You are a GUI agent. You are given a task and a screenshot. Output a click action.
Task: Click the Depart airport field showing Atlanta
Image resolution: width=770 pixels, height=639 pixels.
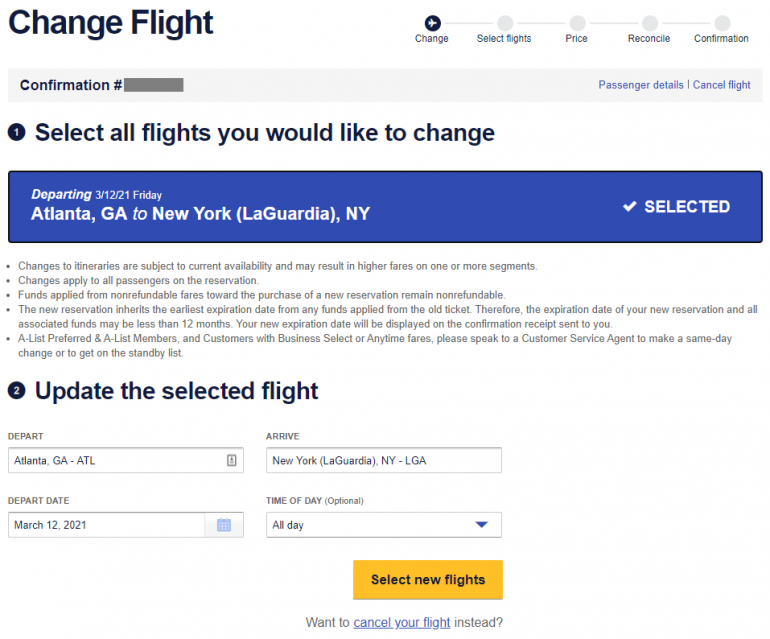coord(115,461)
